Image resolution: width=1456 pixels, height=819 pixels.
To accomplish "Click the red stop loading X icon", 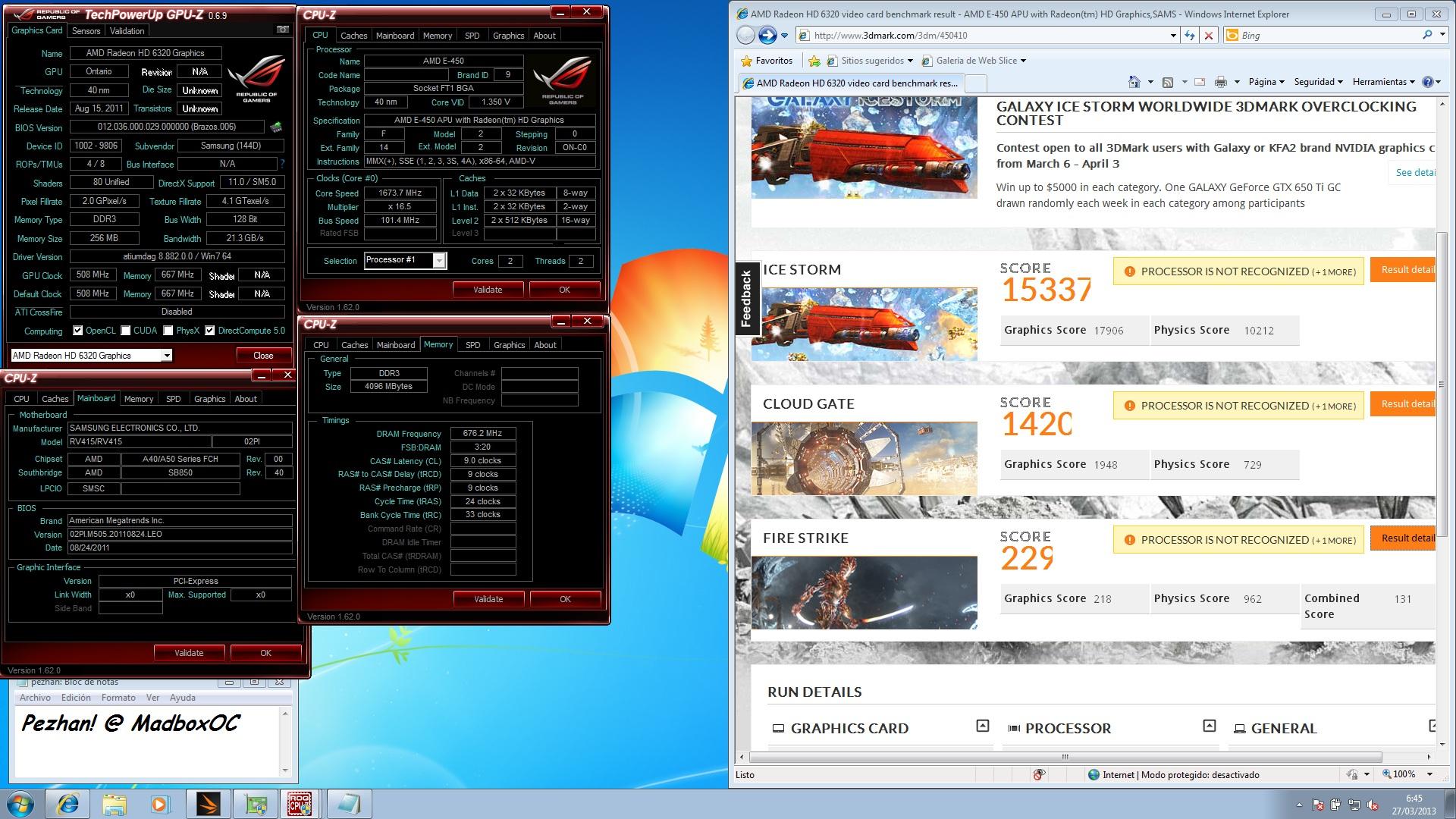I will (1209, 36).
